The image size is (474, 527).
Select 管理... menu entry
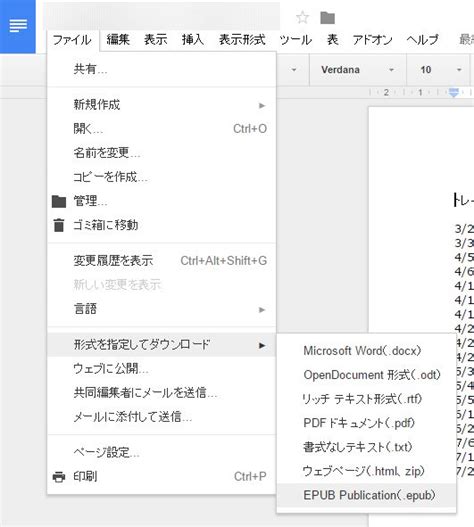pos(162,201)
